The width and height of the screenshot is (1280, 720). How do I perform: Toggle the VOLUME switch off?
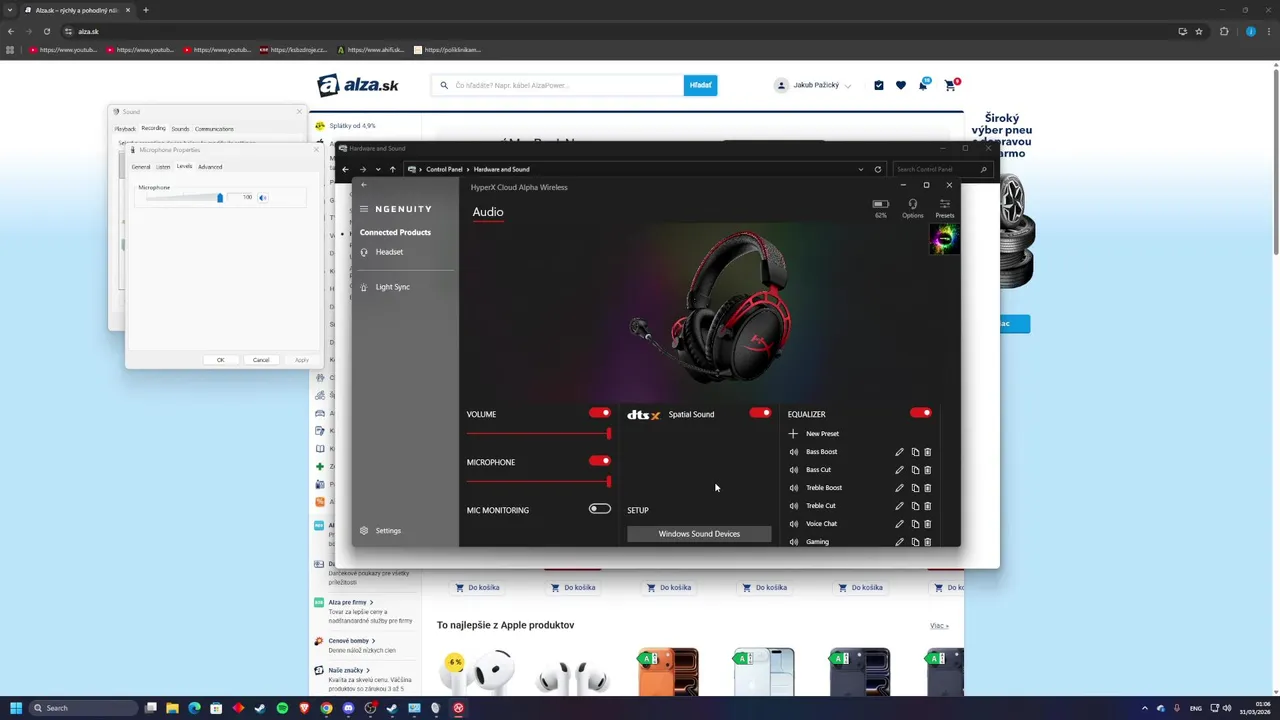(600, 412)
